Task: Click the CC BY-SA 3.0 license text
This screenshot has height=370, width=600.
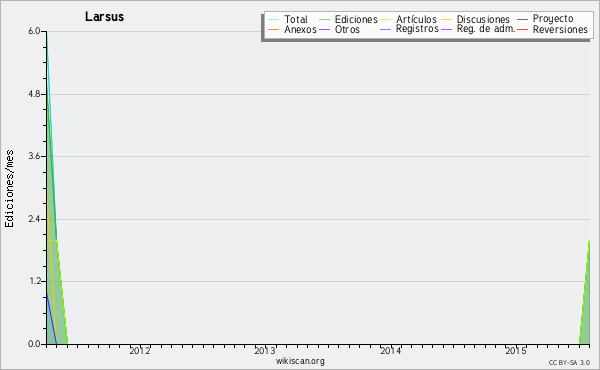Action: (x=569, y=363)
